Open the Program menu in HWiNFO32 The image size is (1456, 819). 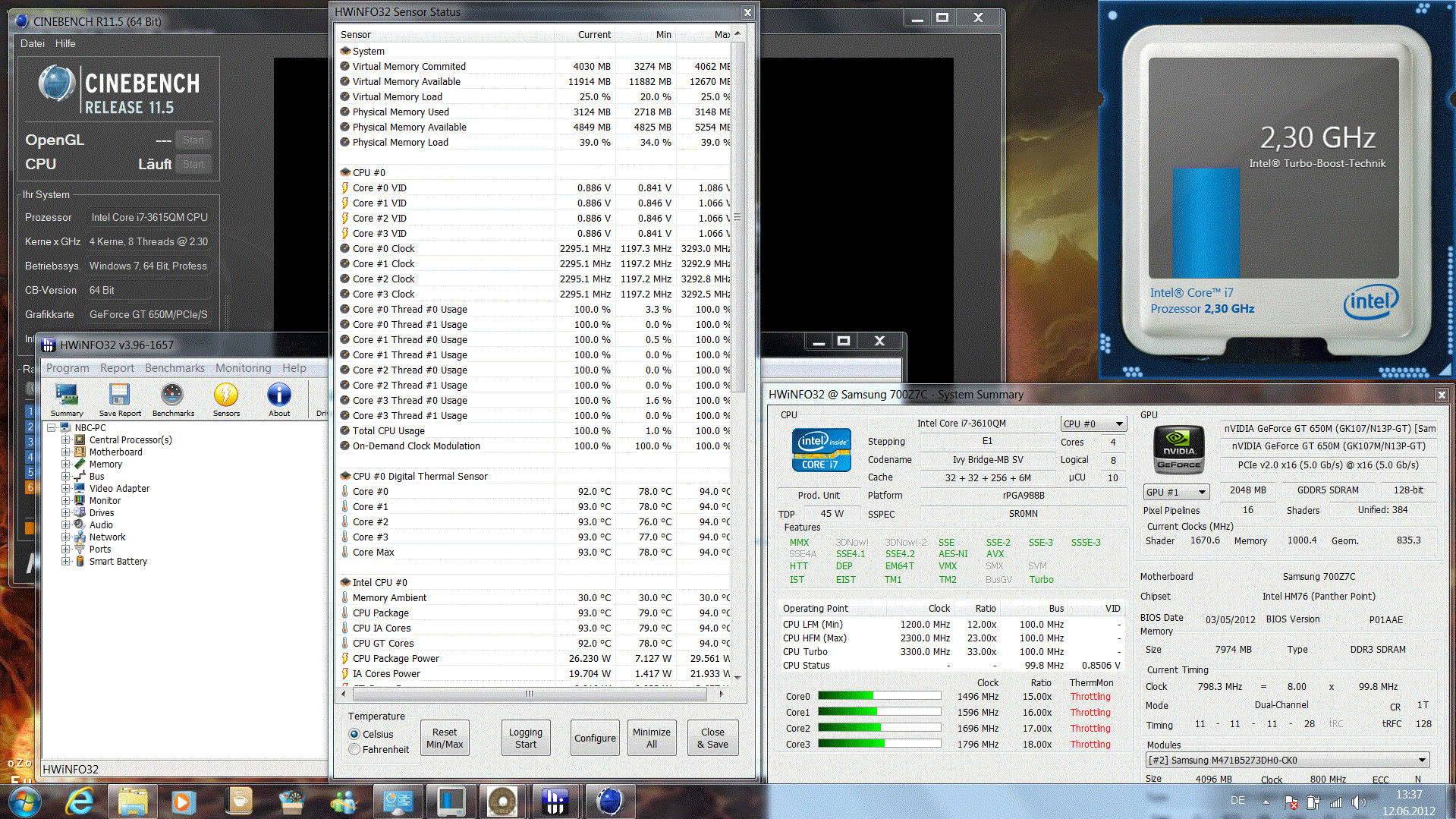68,368
